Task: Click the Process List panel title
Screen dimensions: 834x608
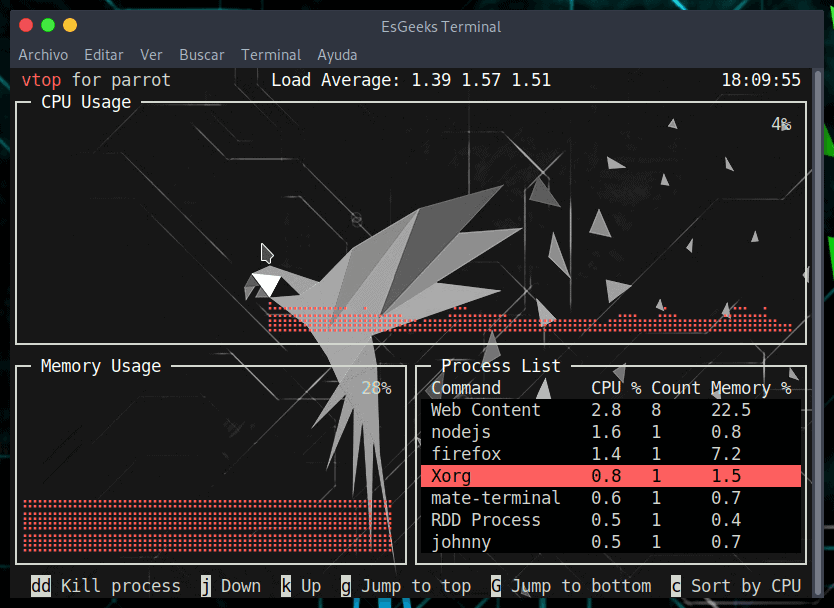Action: coord(501,366)
